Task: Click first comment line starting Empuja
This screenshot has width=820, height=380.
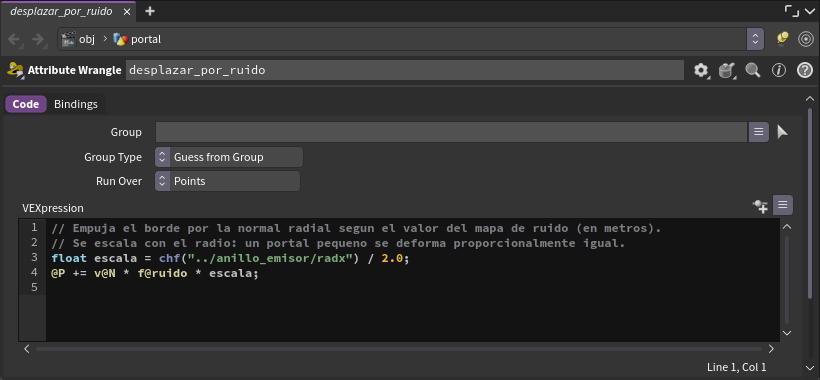Action: click(x=357, y=228)
